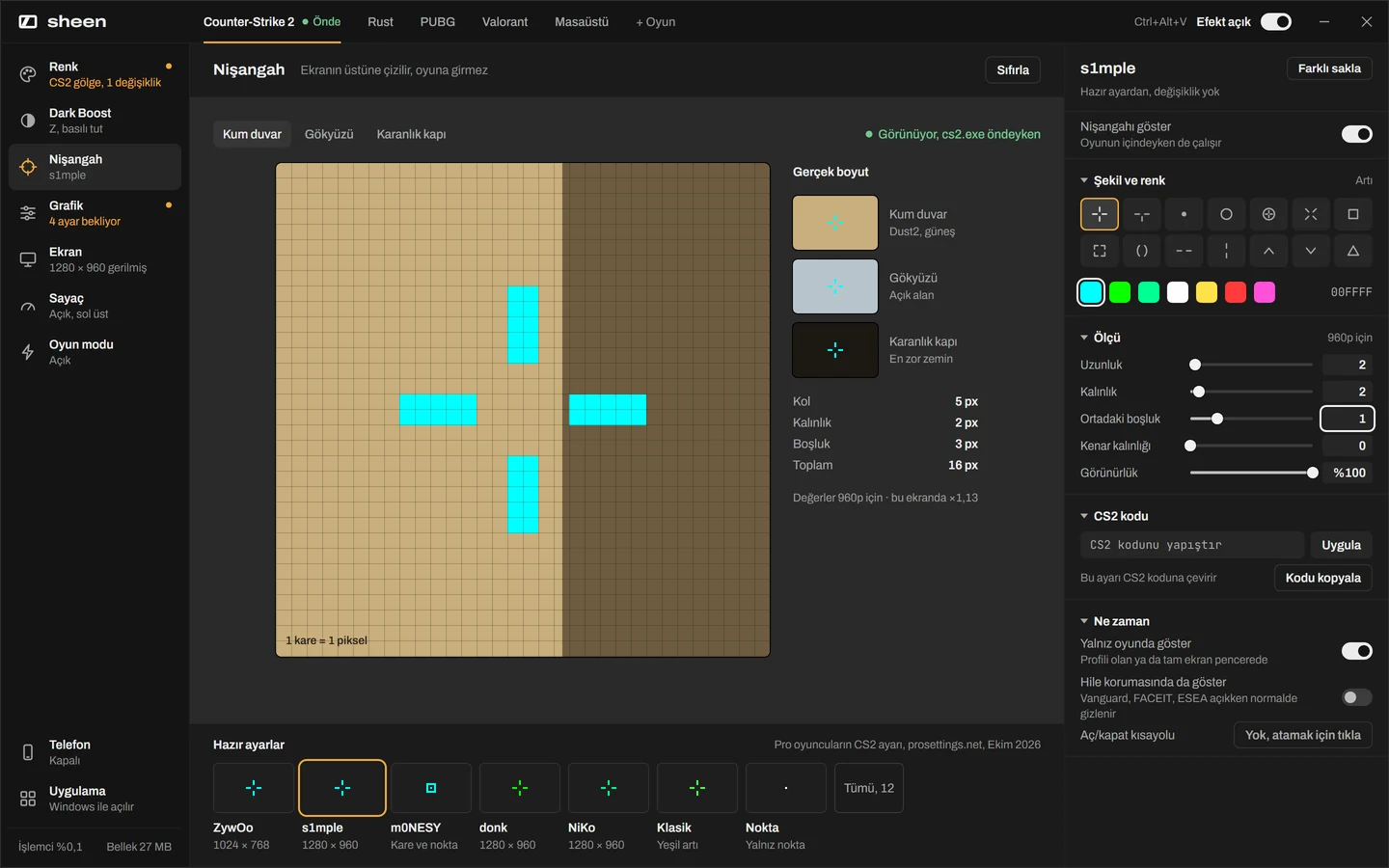Switch to the Valorant game tab

pos(504,21)
